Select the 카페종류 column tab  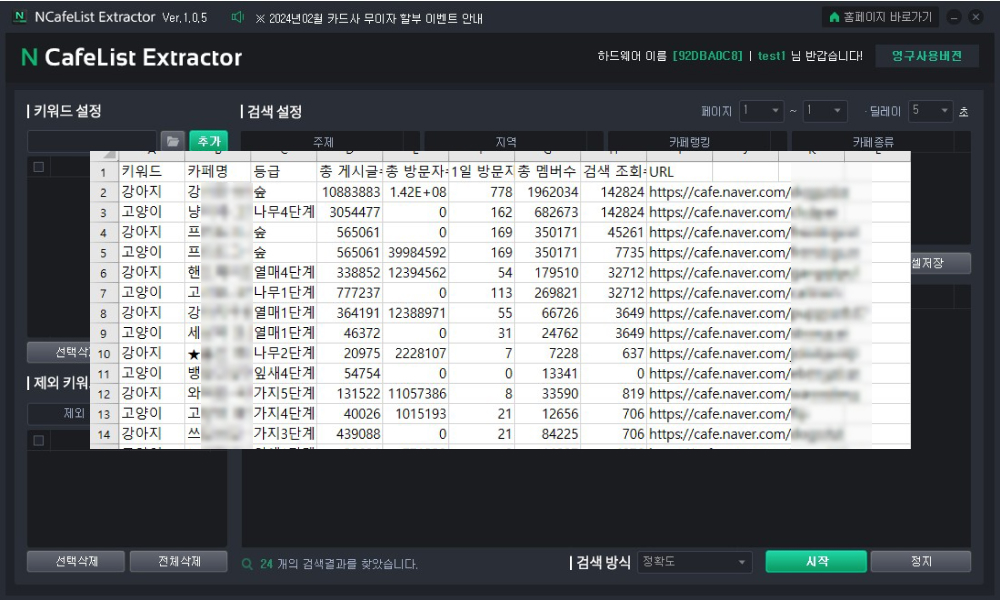[873, 142]
